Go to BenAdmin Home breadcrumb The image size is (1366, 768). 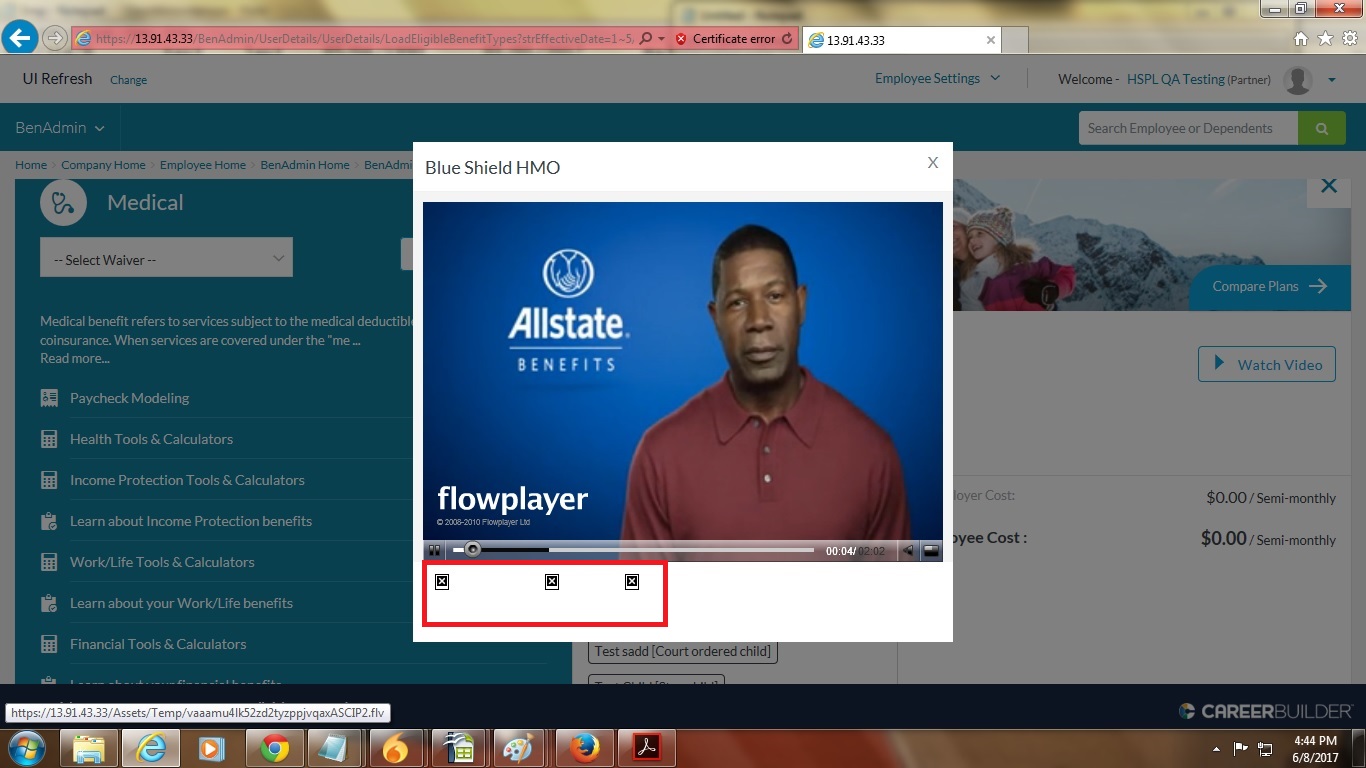pyautogui.click(x=305, y=165)
